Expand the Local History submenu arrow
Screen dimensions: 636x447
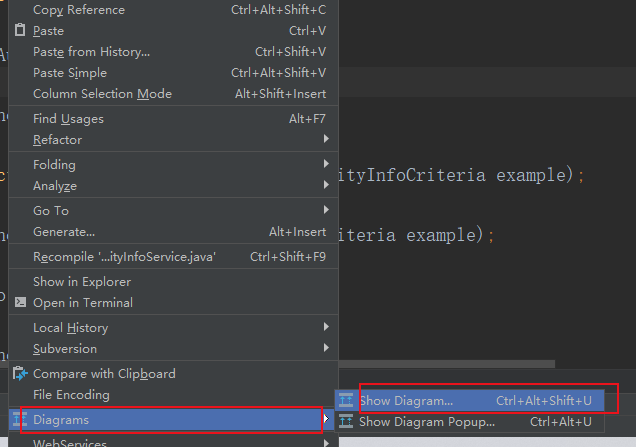326,327
